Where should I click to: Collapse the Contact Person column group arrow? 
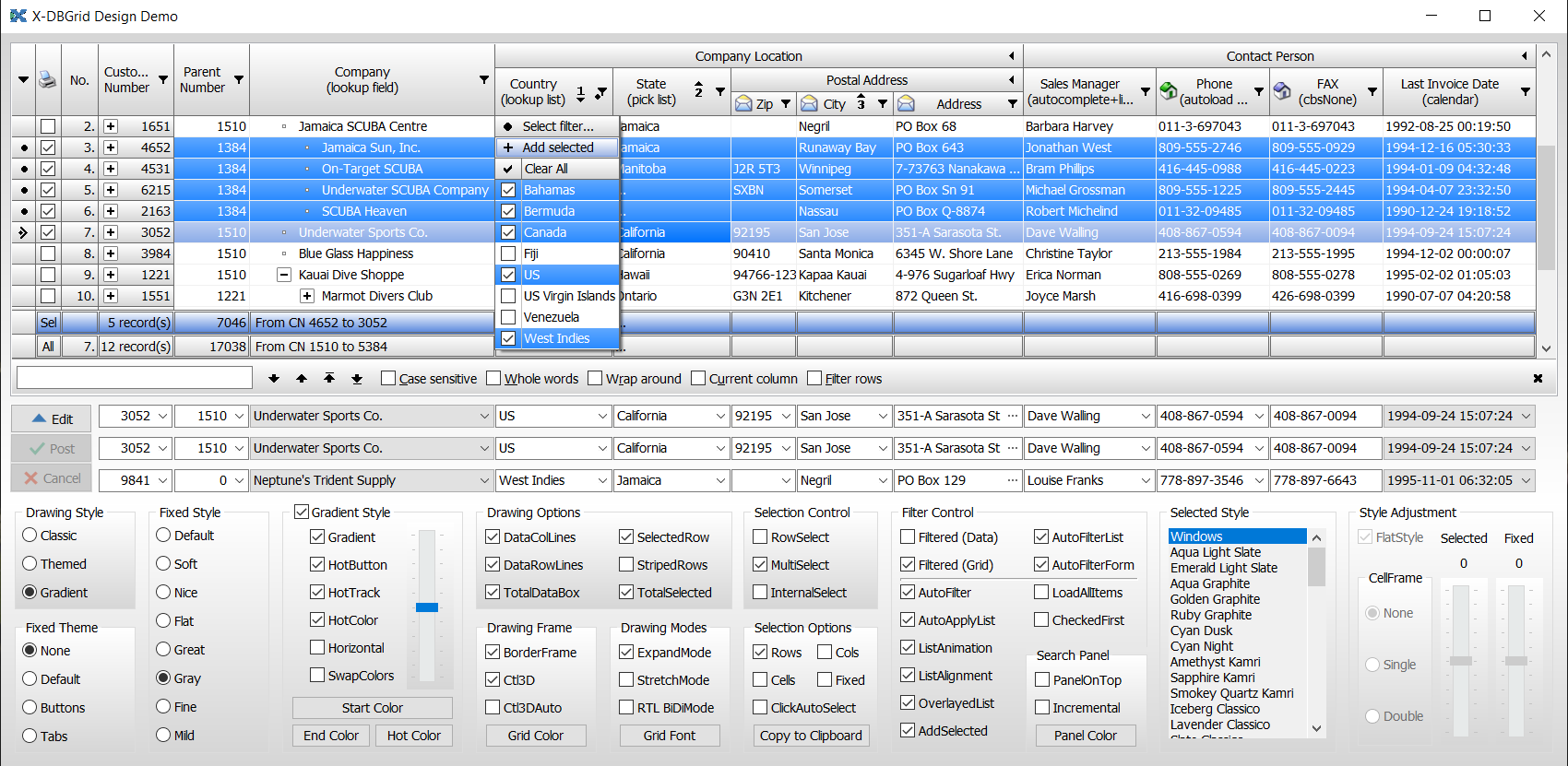point(1525,56)
